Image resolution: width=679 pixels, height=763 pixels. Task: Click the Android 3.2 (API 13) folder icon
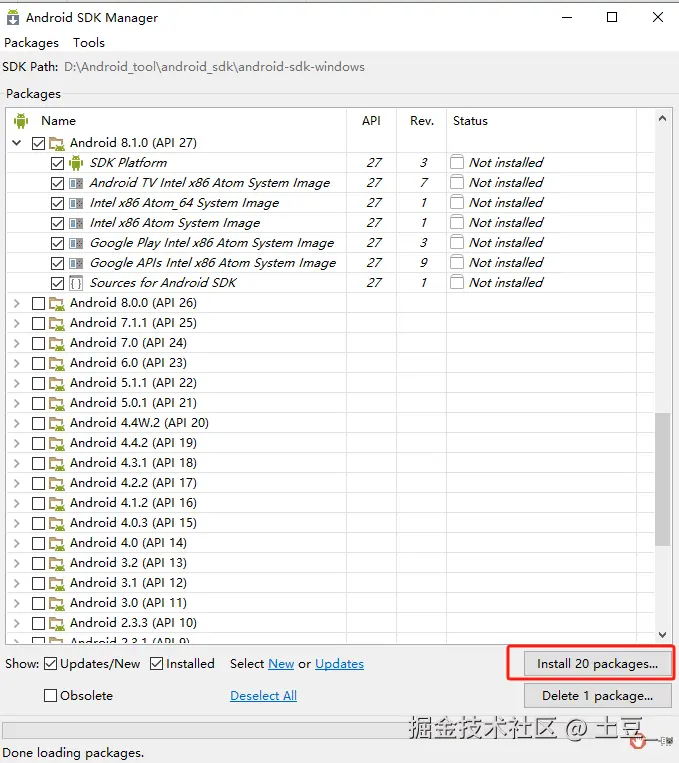click(x=57, y=563)
